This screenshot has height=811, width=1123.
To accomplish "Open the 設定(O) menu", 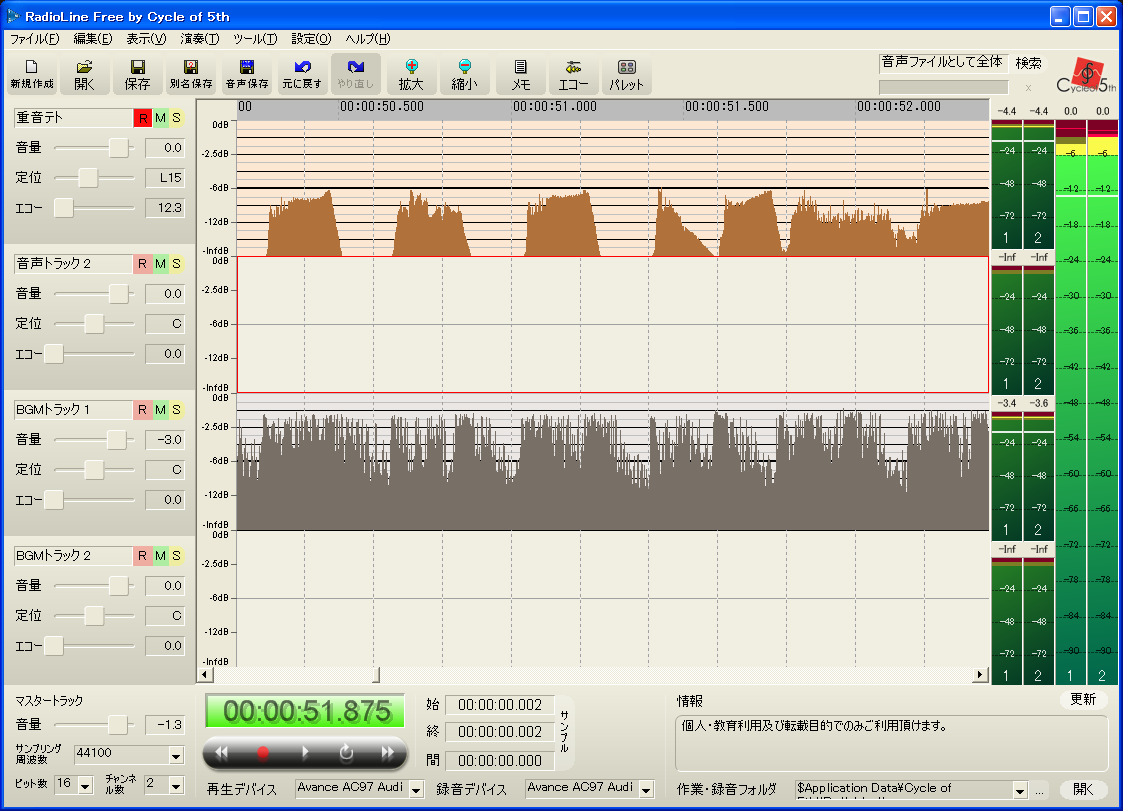I will 312,39.
